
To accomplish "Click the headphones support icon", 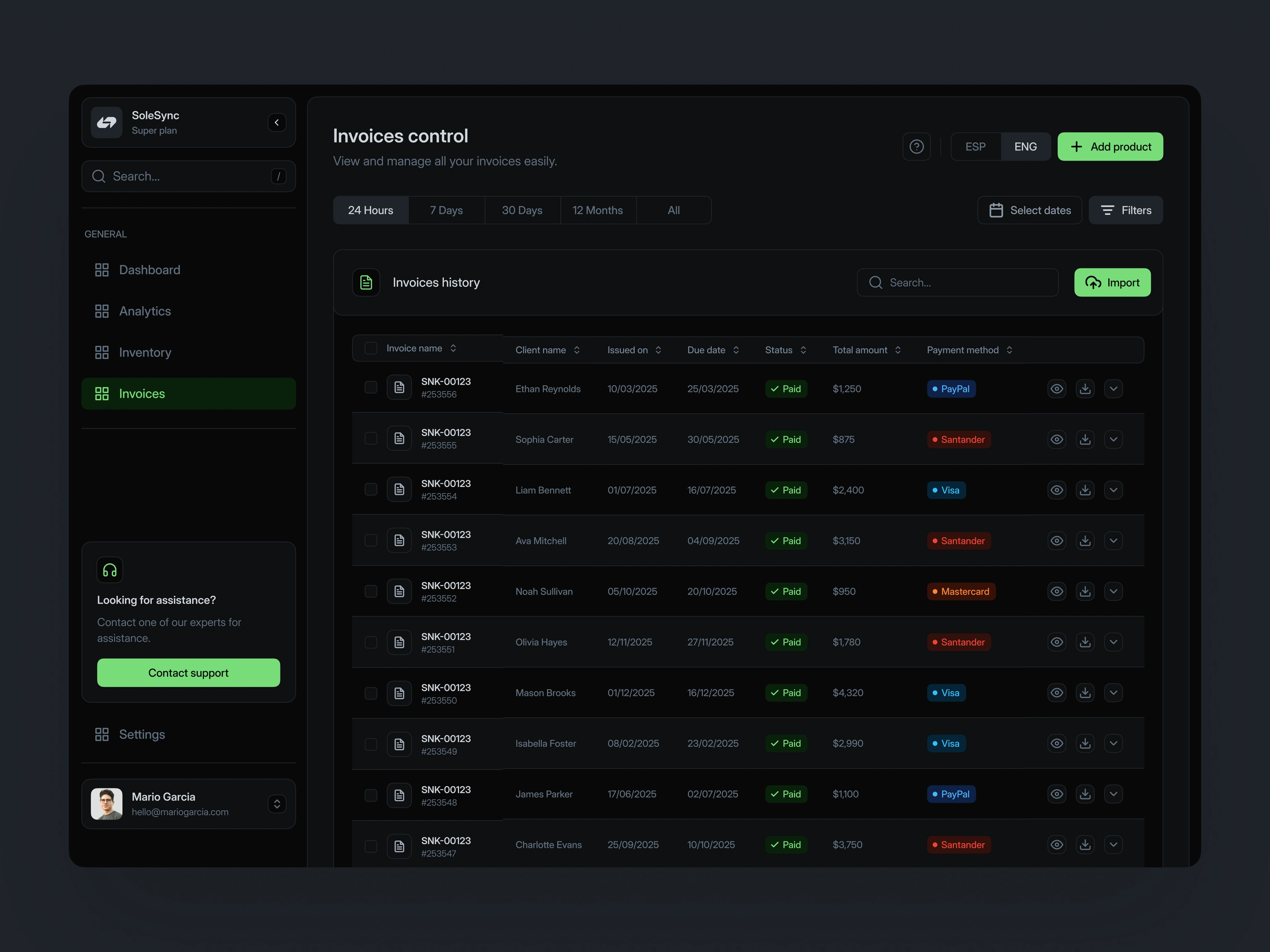I will coord(110,570).
